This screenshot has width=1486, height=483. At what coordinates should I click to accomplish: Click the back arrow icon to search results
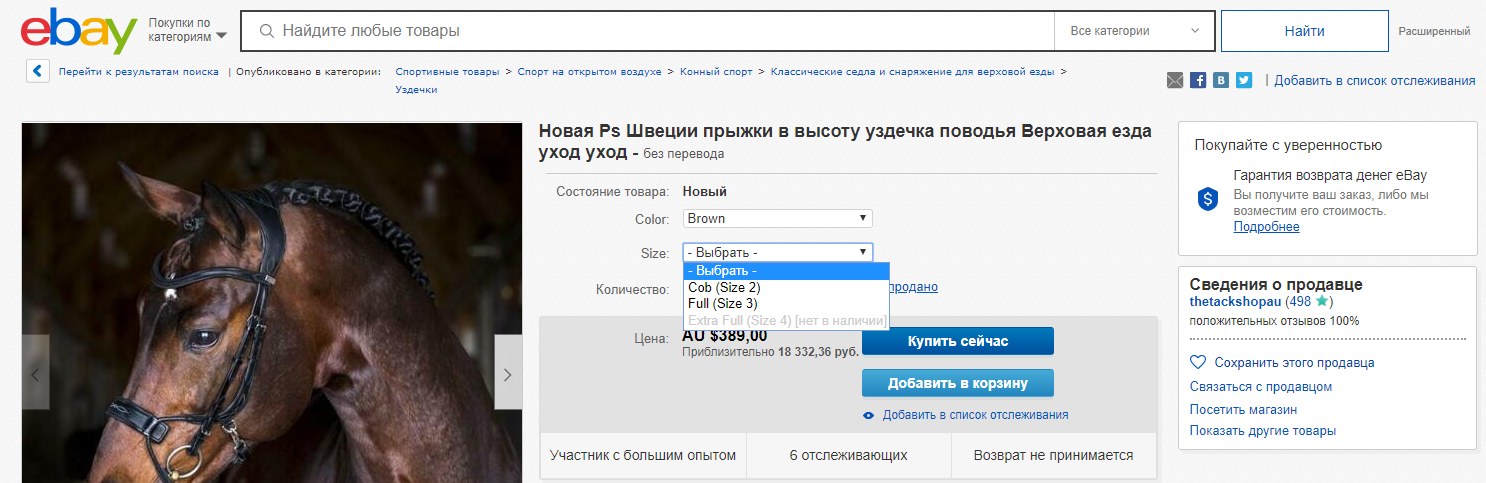pyautogui.click(x=37, y=72)
